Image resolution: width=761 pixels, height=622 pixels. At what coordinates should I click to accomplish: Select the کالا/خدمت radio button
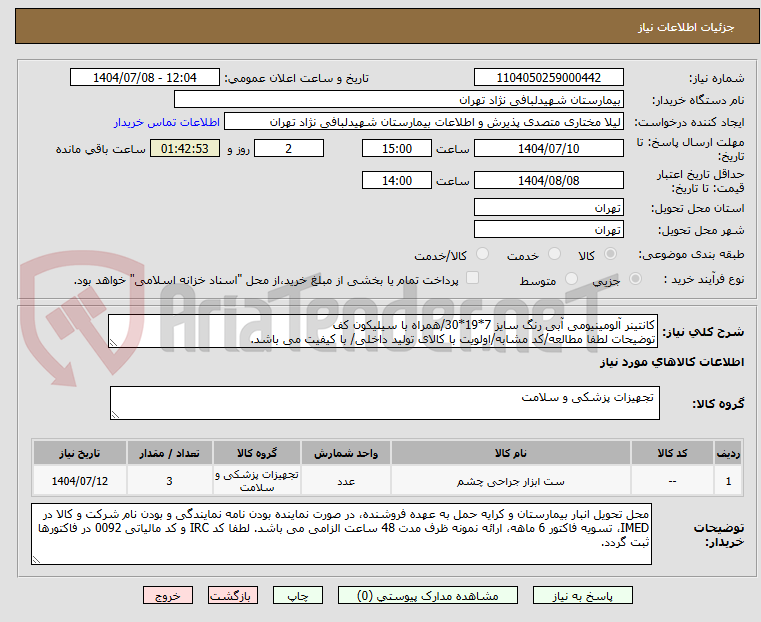tap(482, 254)
